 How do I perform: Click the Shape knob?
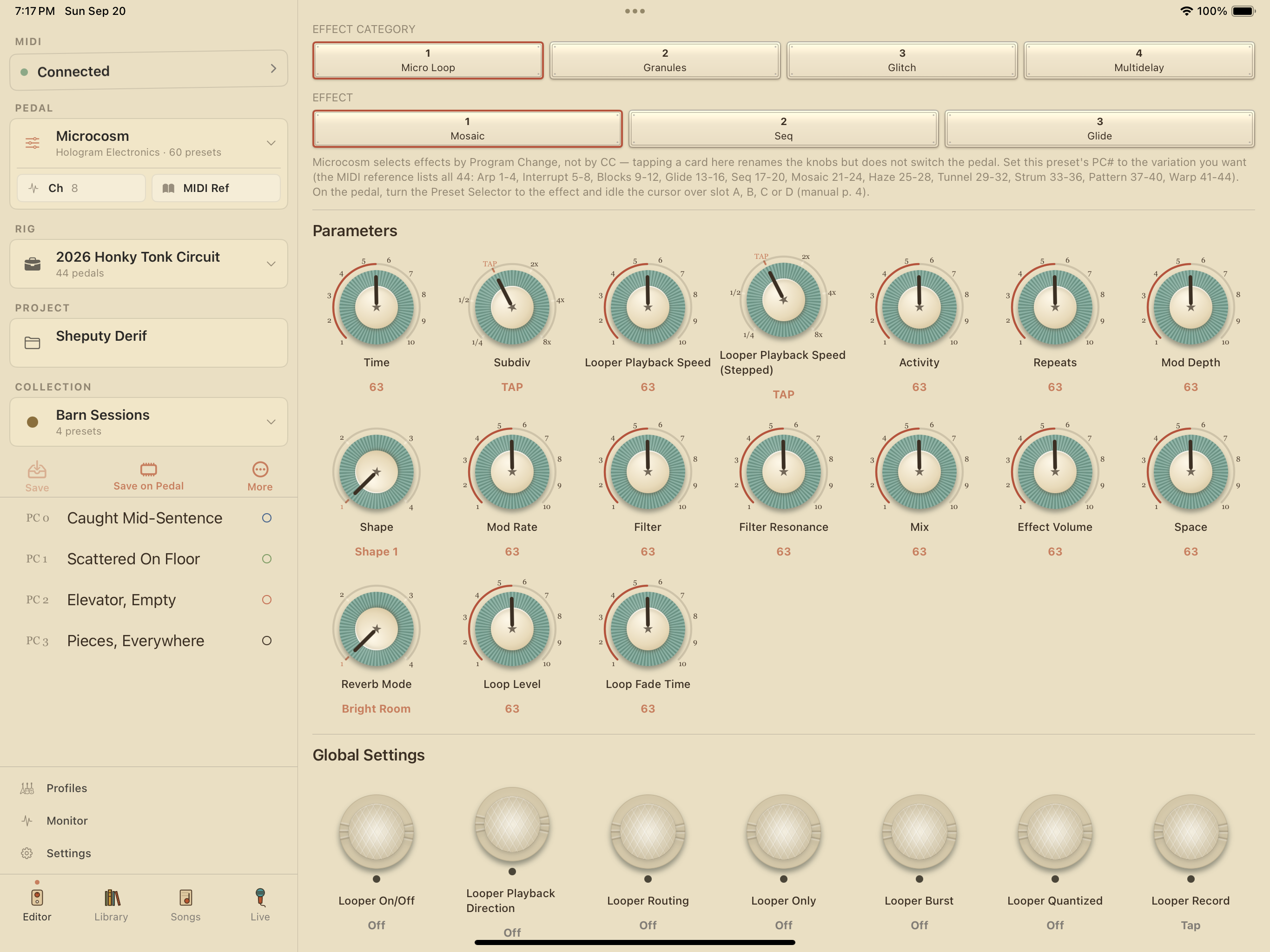tap(377, 472)
